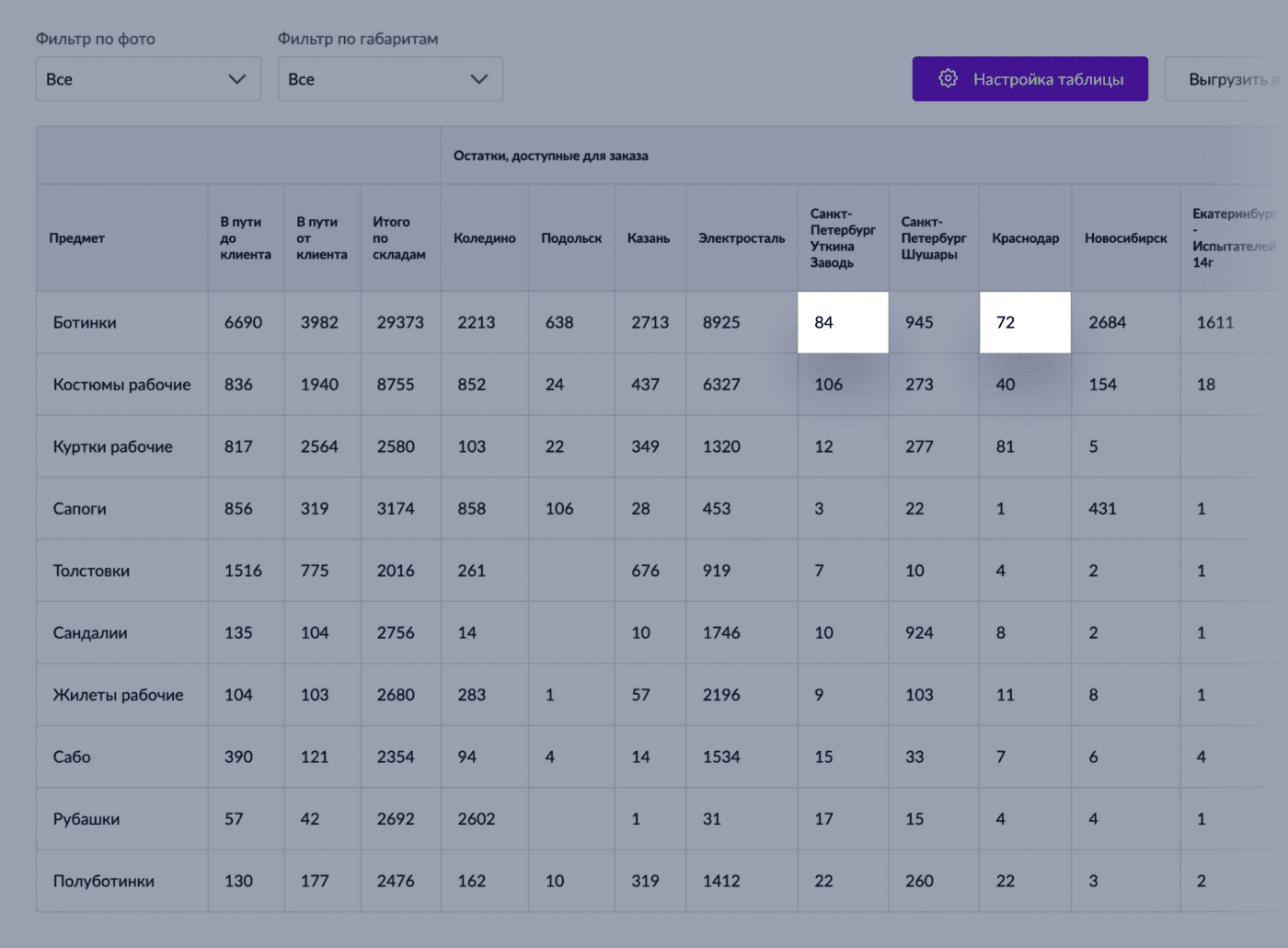
Task: Click the В пути до клиента header
Action: [x=245, y=238]
